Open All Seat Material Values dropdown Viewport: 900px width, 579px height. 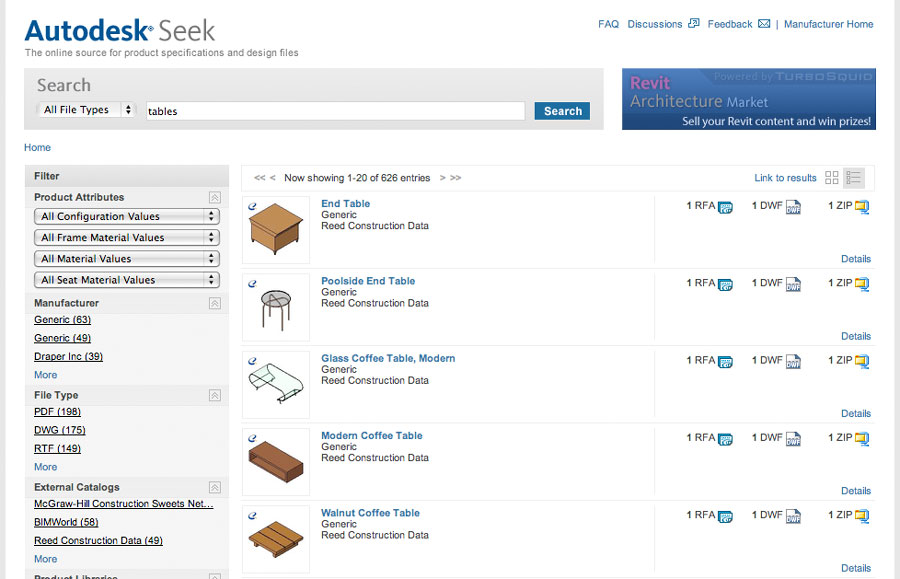(127, 280)
